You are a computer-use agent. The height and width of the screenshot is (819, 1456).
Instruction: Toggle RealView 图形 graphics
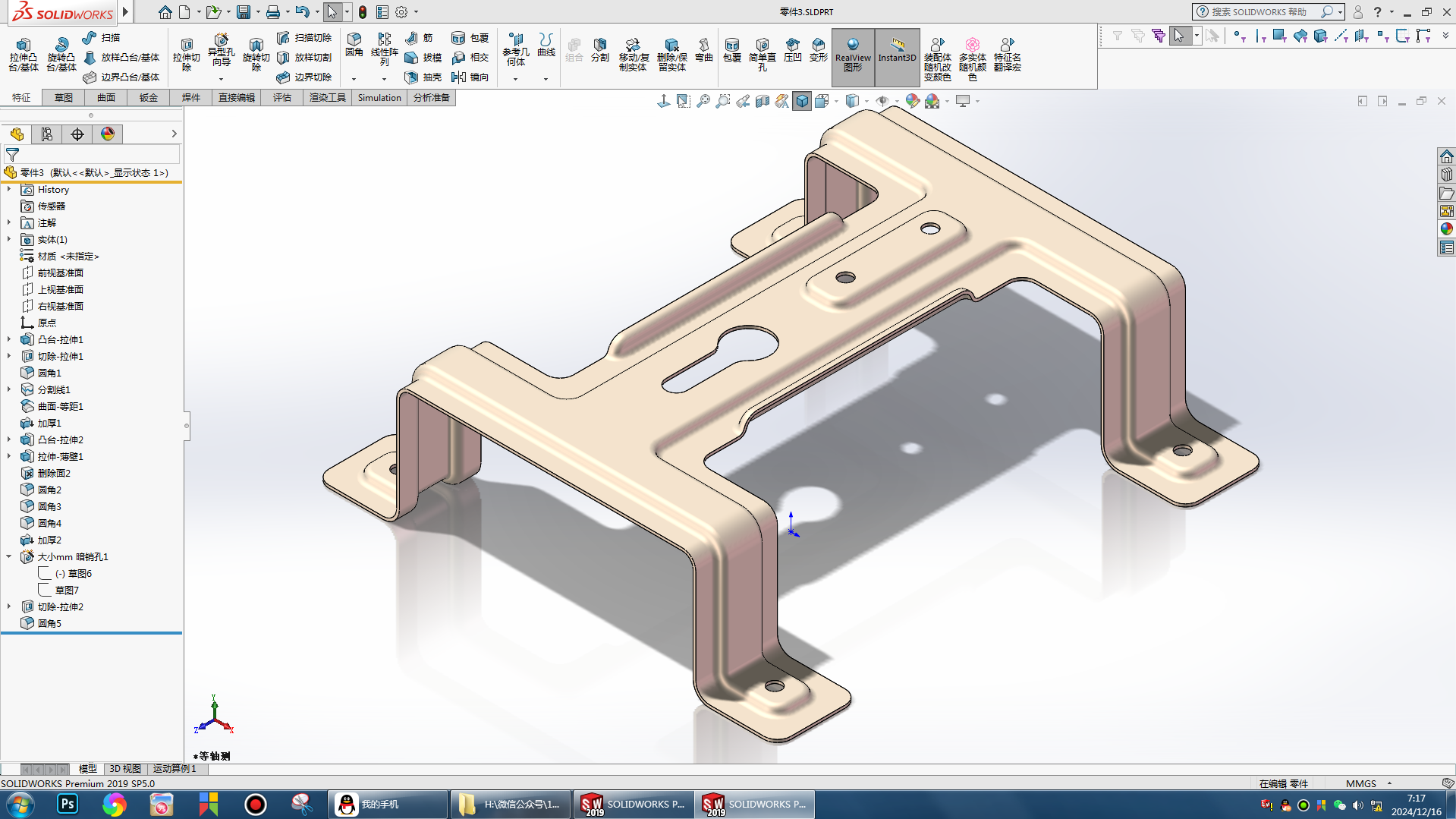(x=853, y=56)
